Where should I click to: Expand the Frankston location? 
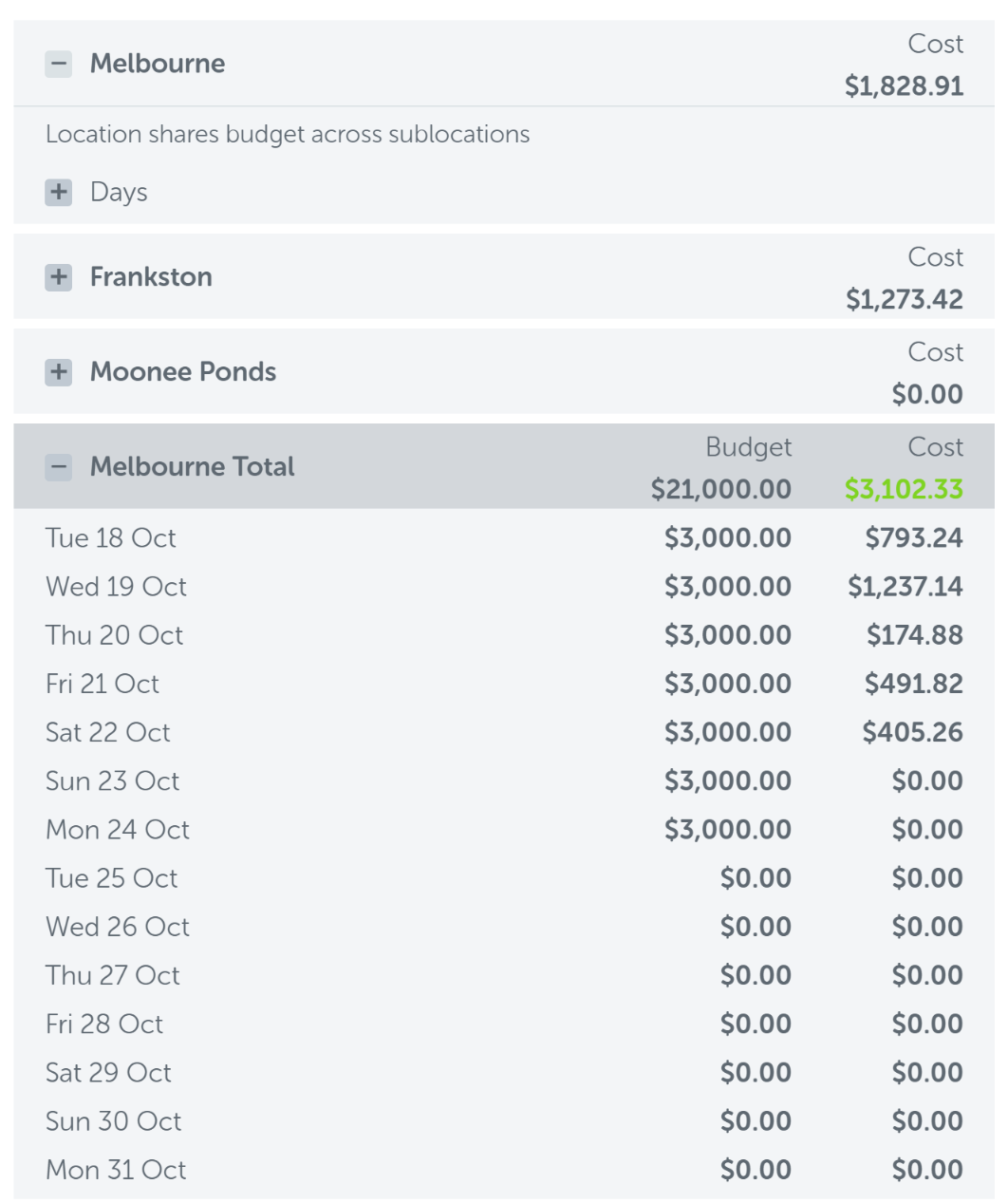tap(59, 277)
